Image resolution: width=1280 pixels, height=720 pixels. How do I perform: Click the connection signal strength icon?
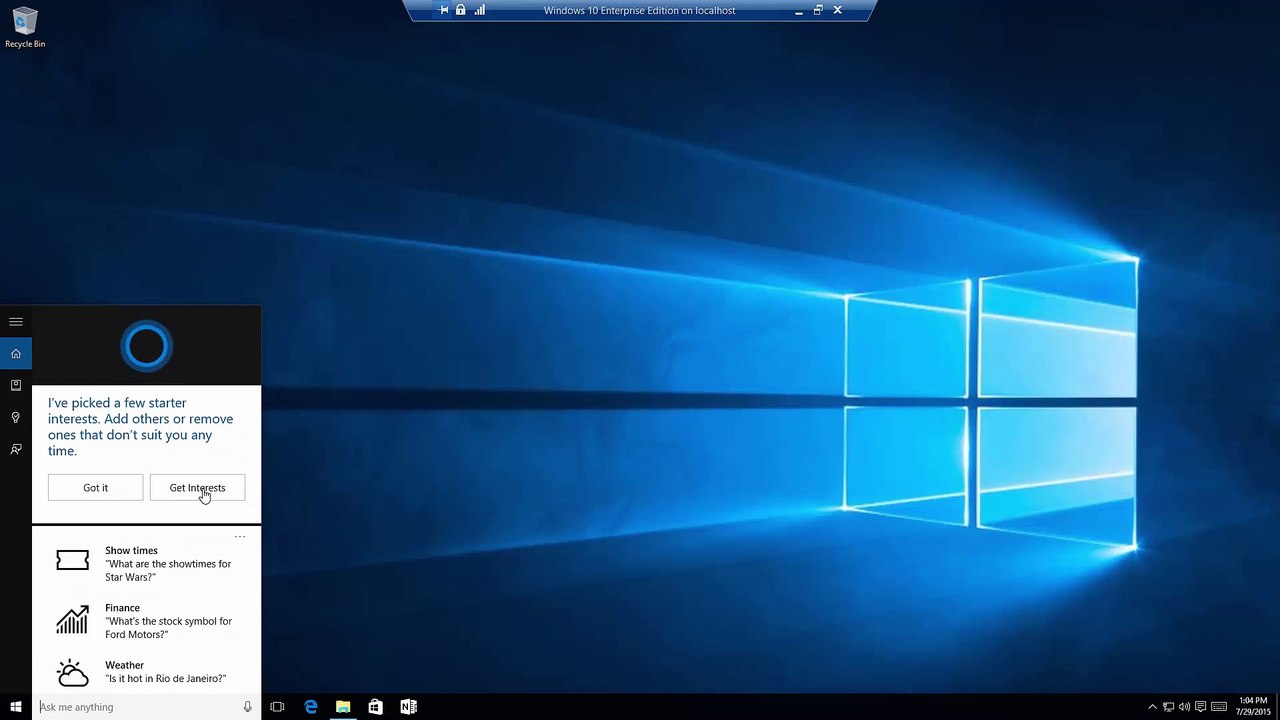pos(479,10)
